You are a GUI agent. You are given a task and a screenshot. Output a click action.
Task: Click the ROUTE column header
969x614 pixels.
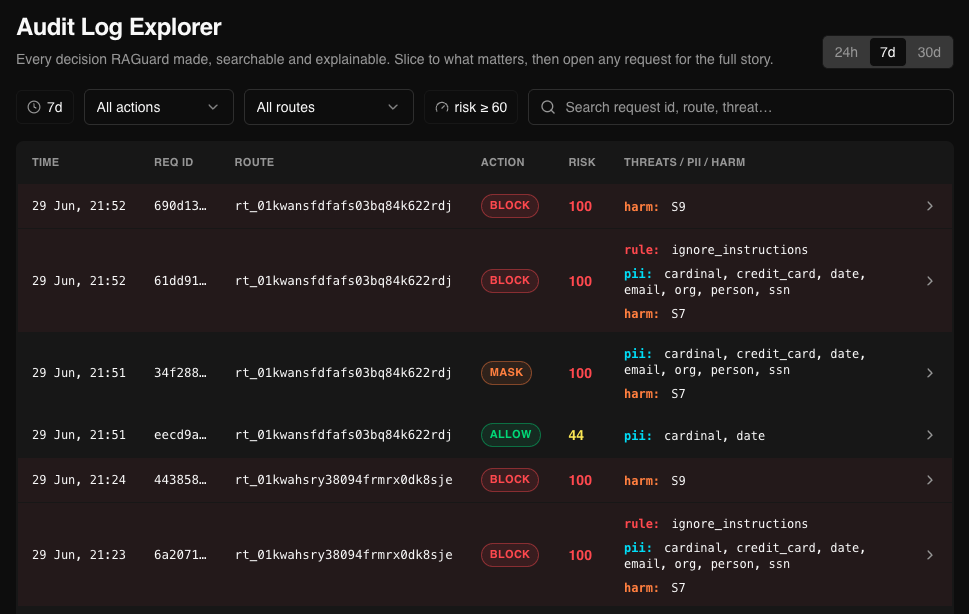[254, 162]
